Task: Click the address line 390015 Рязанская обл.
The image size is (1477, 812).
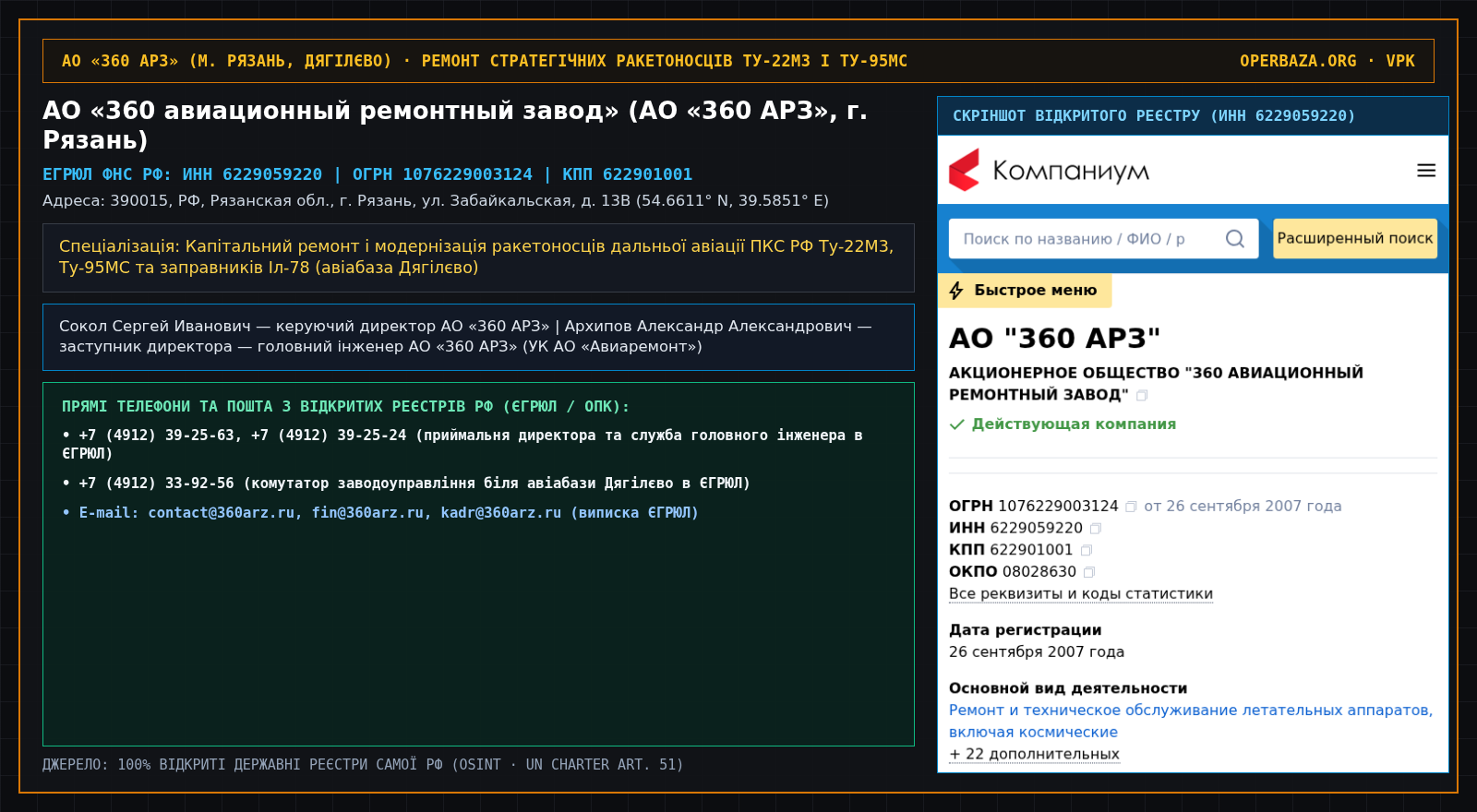Action: (436, 200)
